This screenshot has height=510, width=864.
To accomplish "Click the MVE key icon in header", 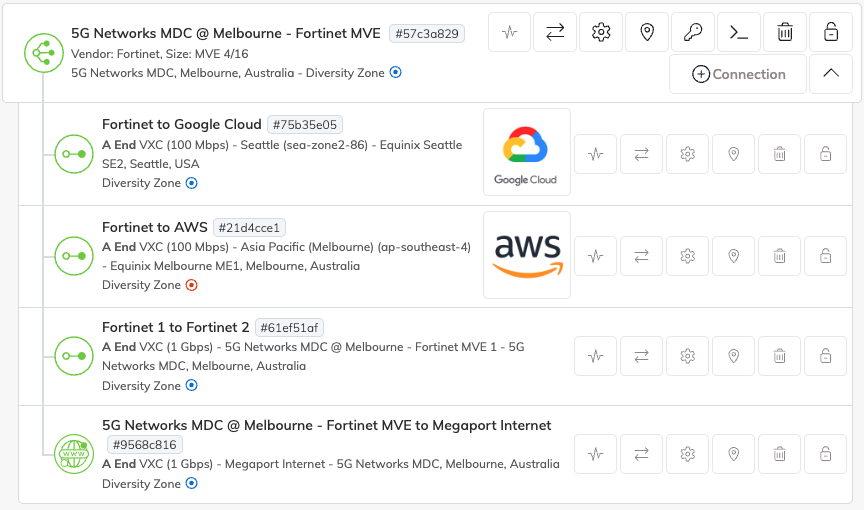I will click(693, 33).
